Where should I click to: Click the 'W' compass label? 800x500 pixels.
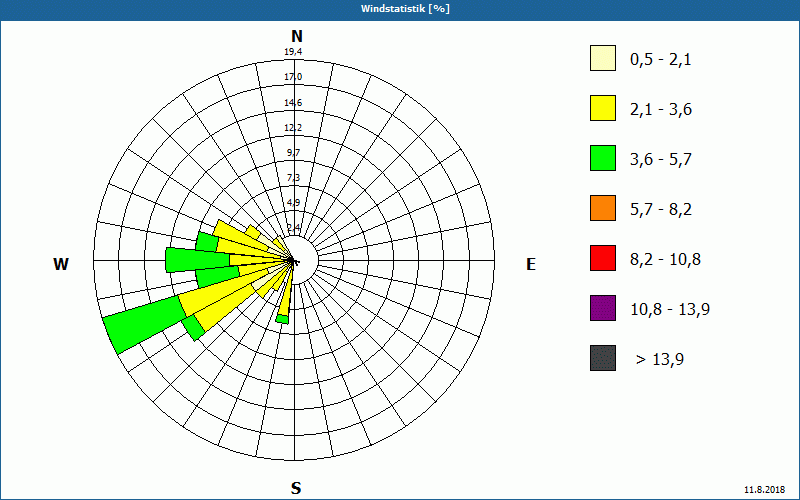point(61,264)
